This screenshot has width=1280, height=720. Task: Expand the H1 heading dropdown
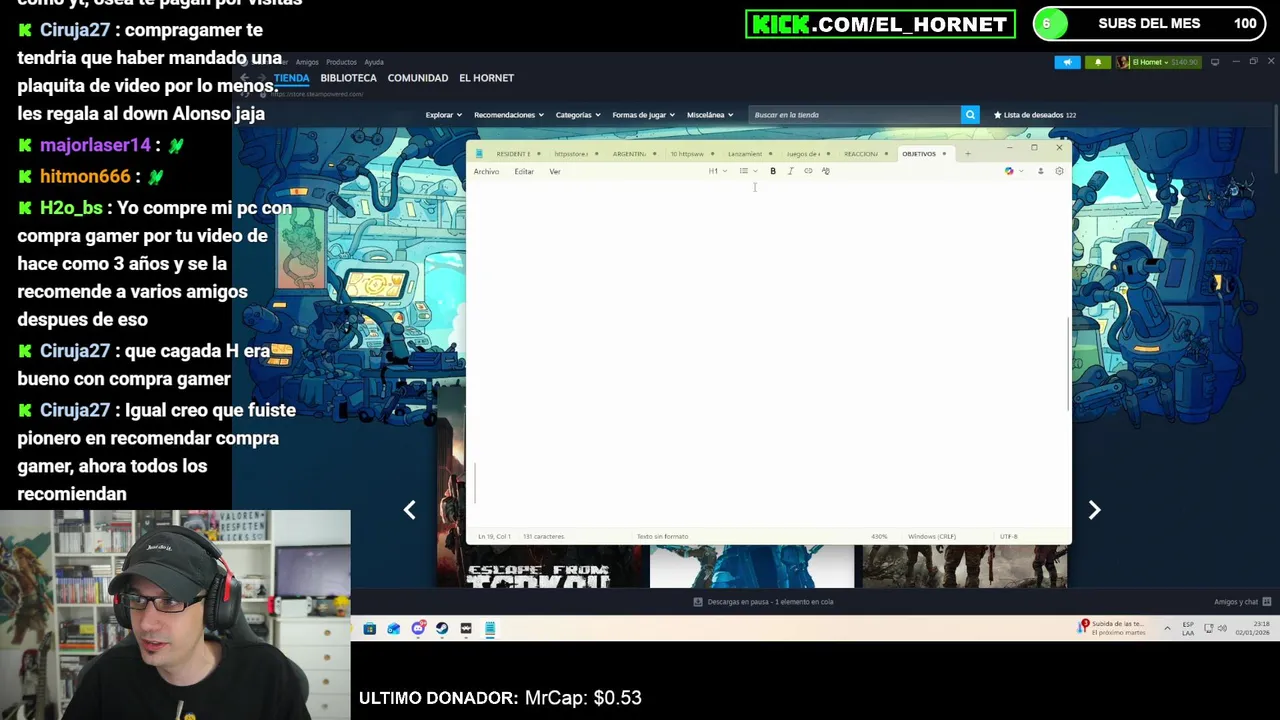[718, 171]
